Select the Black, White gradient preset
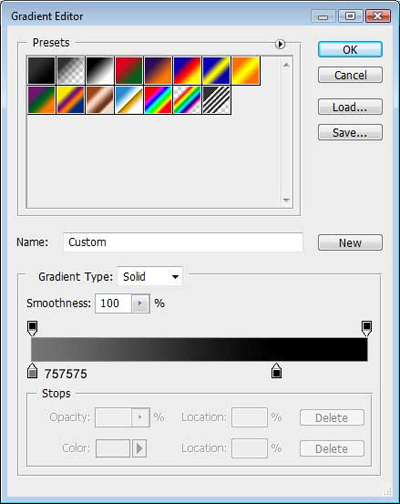 coord(100,71)
